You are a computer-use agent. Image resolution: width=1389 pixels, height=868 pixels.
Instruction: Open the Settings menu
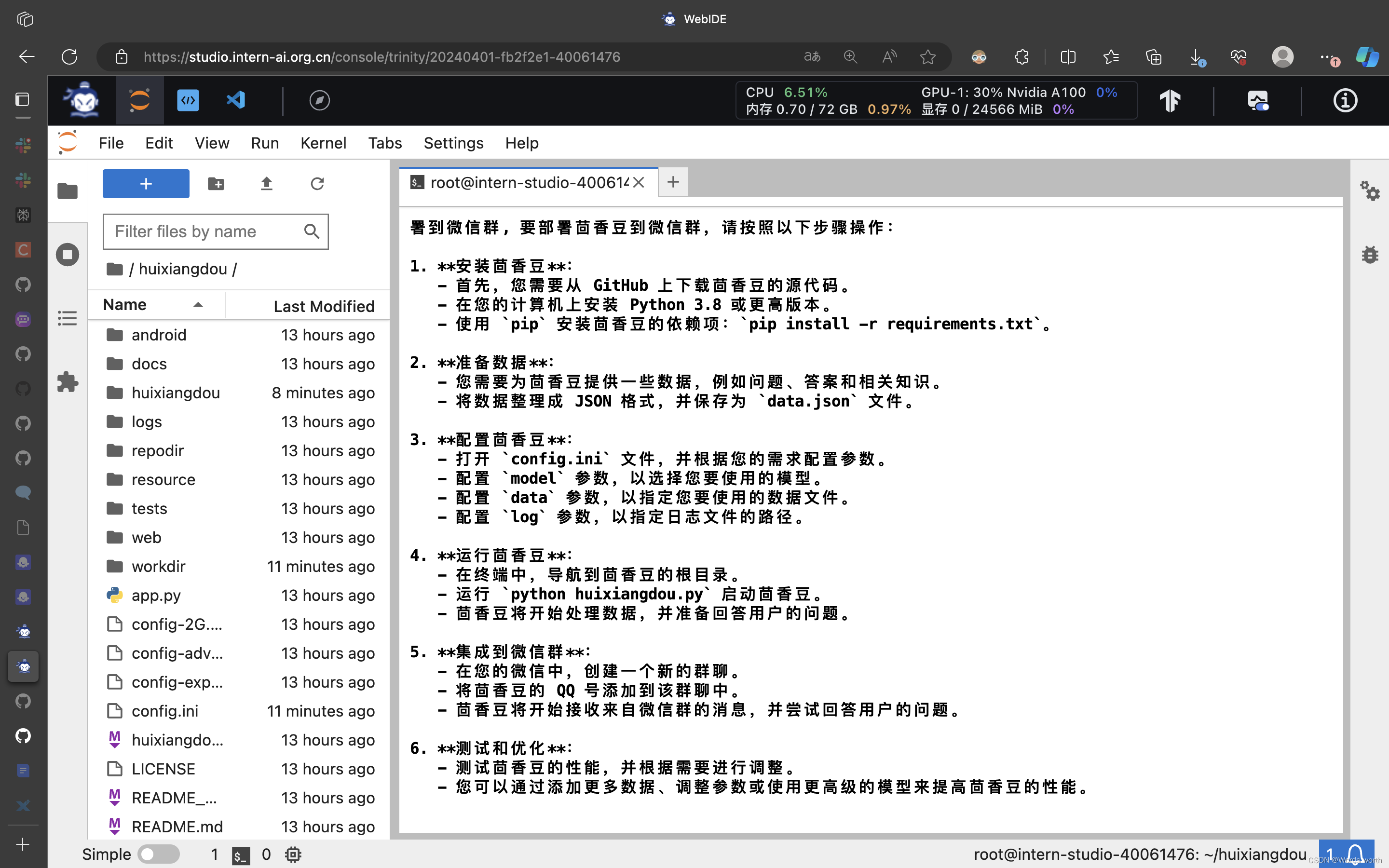(453, 143)
